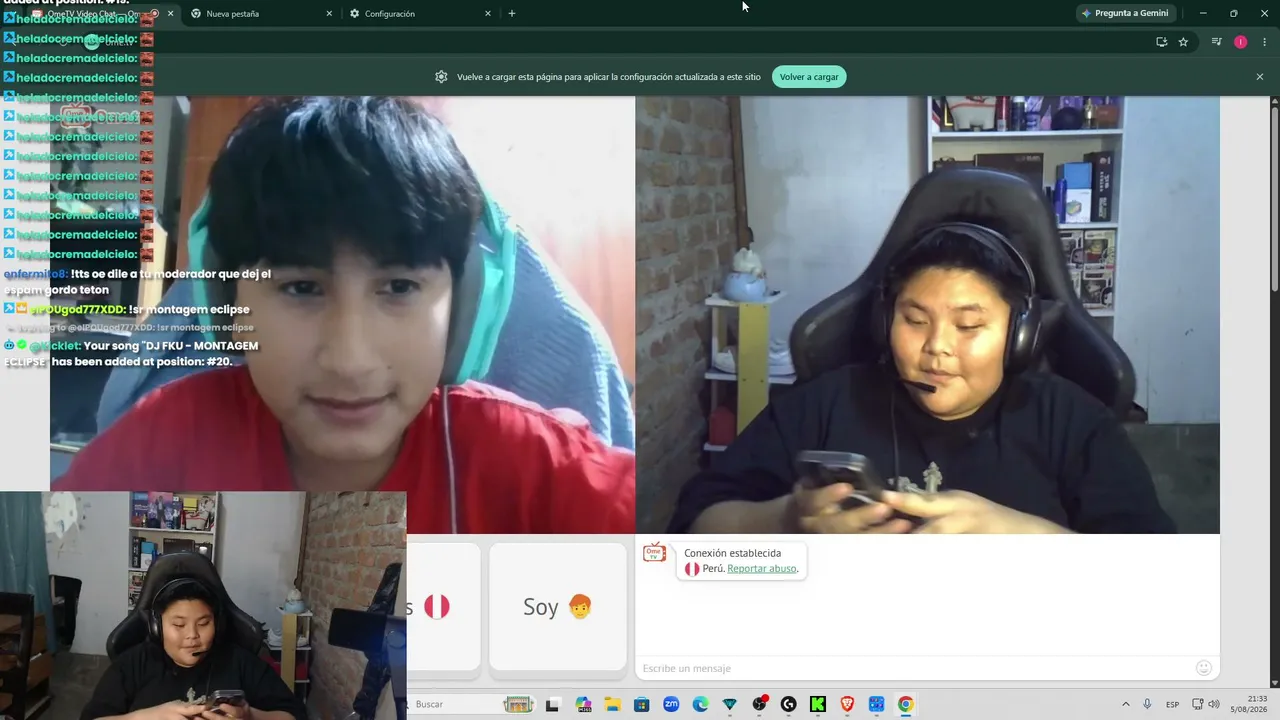This screenshot has height=720, width=1280.
Task: Launch Brave browser from taskbar
Action: (847, 705)
